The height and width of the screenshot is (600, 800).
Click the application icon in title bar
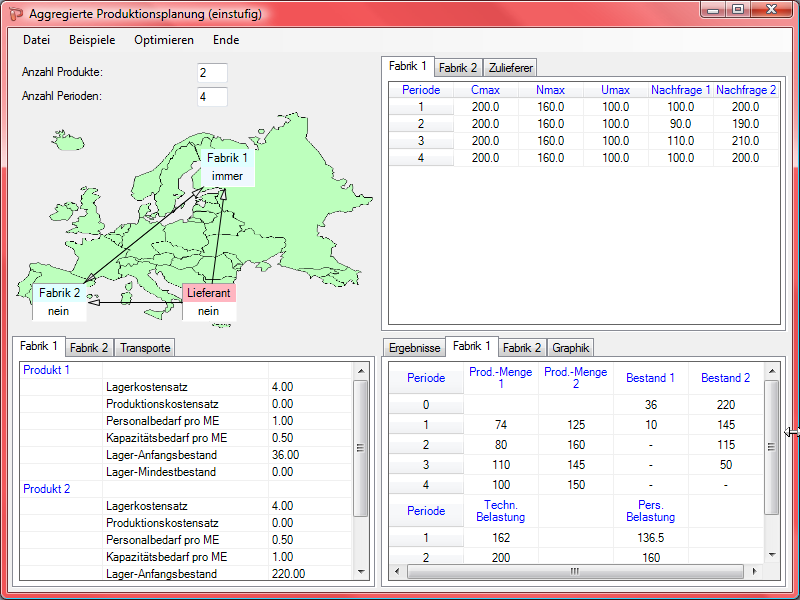pos(15,14)
